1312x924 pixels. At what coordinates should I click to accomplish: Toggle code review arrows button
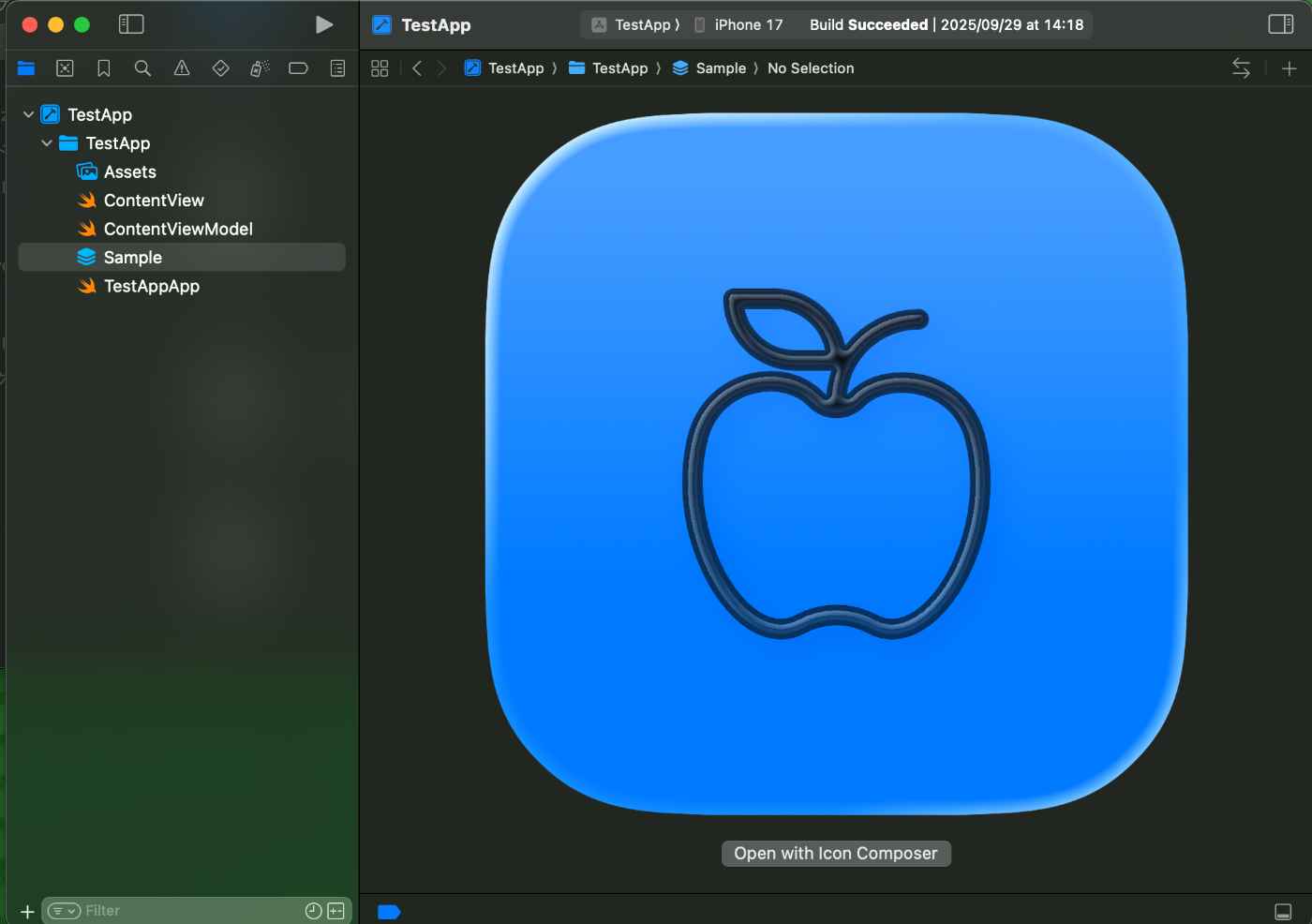(x=1241, y=68)
